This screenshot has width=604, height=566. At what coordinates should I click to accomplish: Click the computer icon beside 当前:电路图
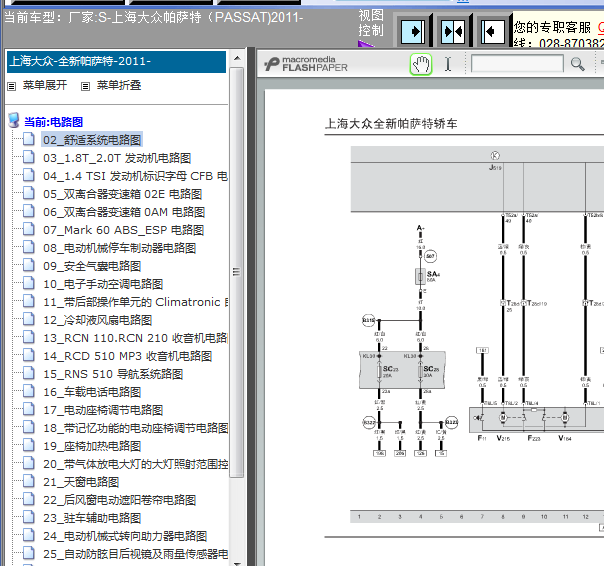click(x=14, y=120)
